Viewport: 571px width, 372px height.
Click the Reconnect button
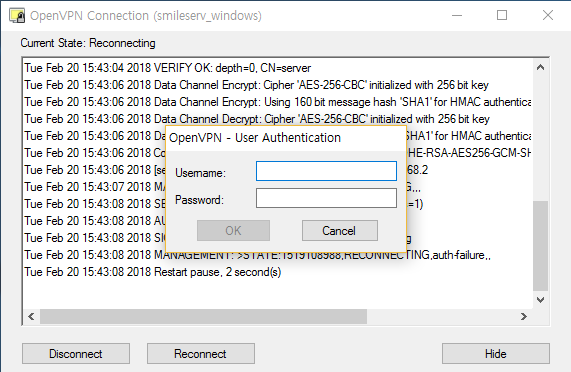click(x=201, y=353)
